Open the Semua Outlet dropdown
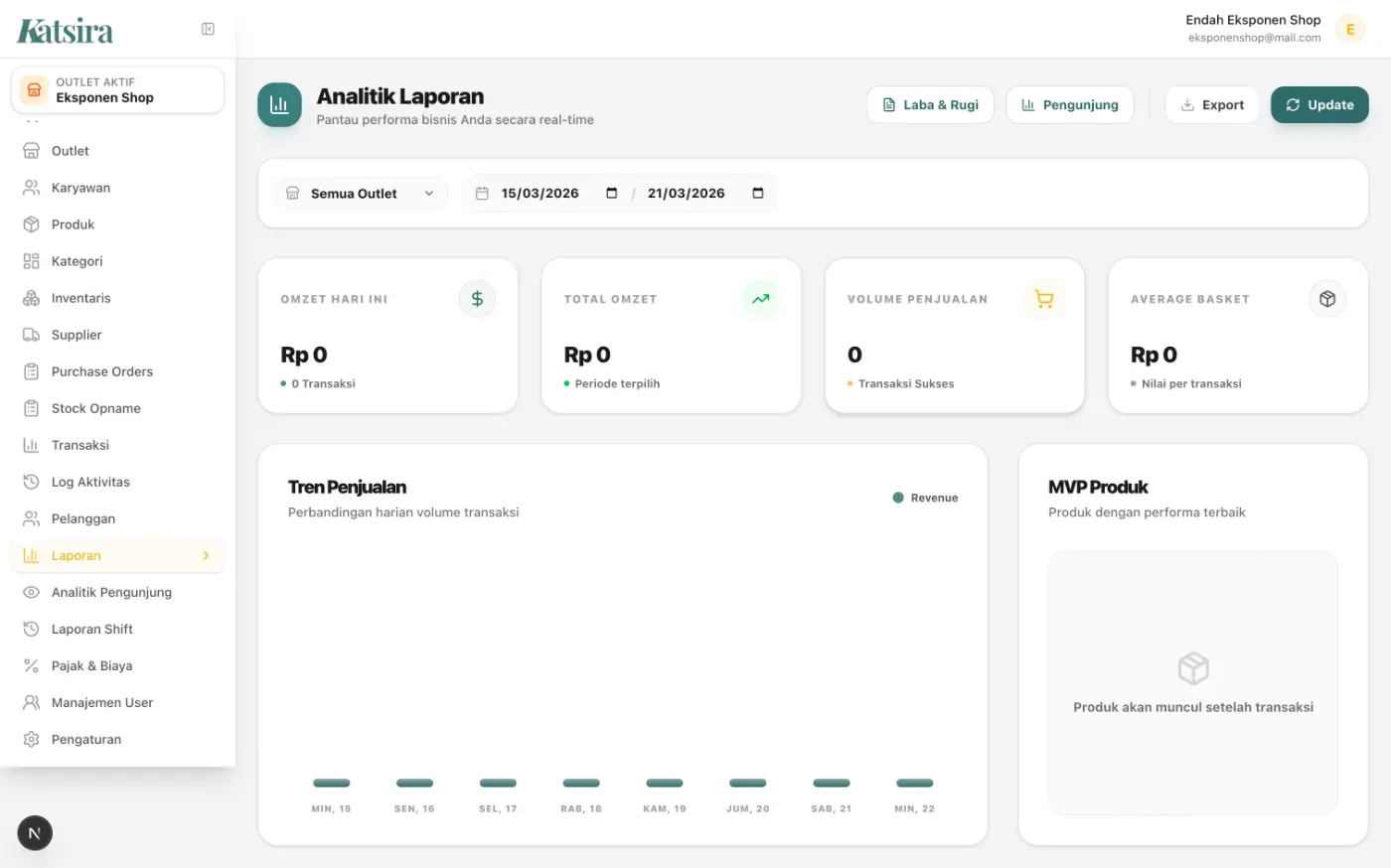This screenshot has width=1391, height=868. [x=361, y=194]
